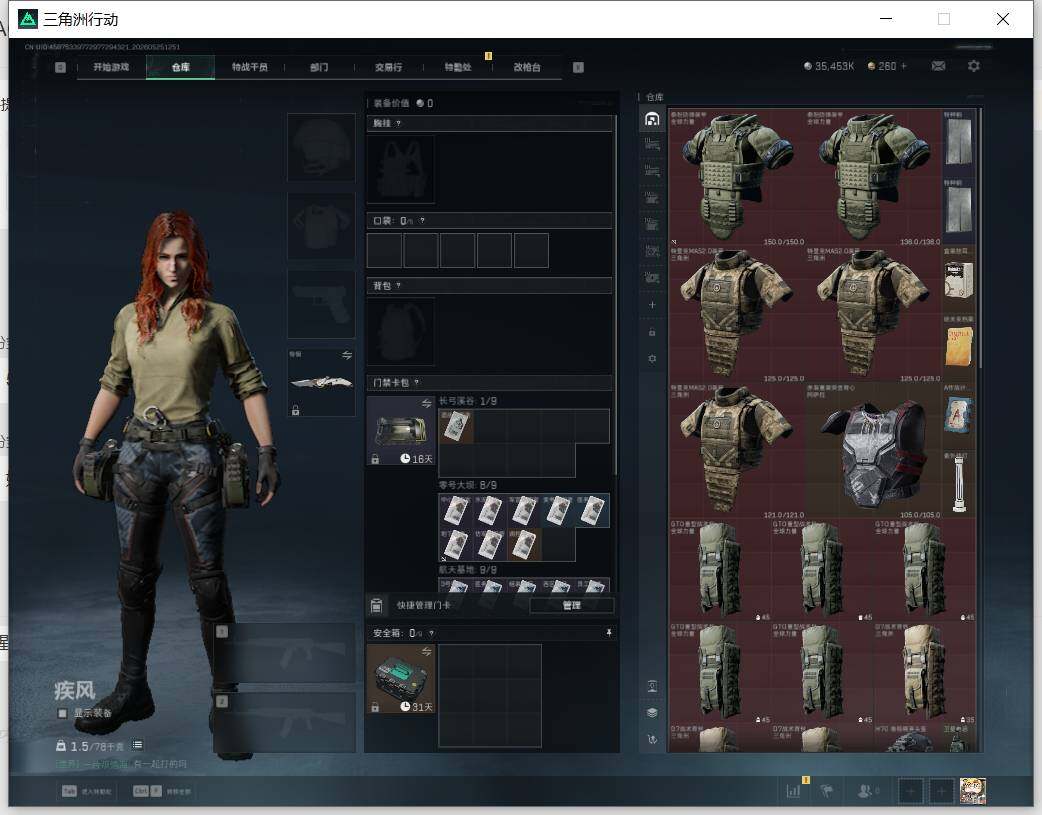Swap the safe box using arrows icon
This screenshot has height=815, width=1042.
(x=426, y=651)
